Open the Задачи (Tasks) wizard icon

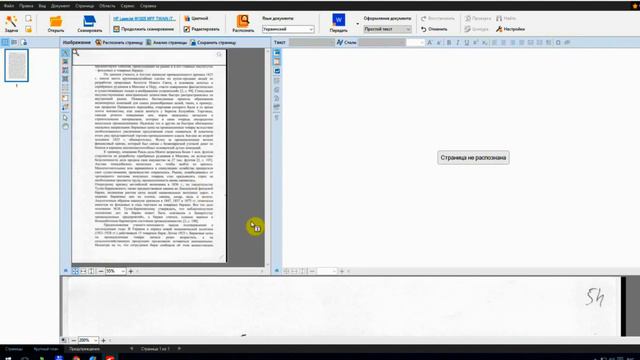pyautogui.click(x=11, y=23)
